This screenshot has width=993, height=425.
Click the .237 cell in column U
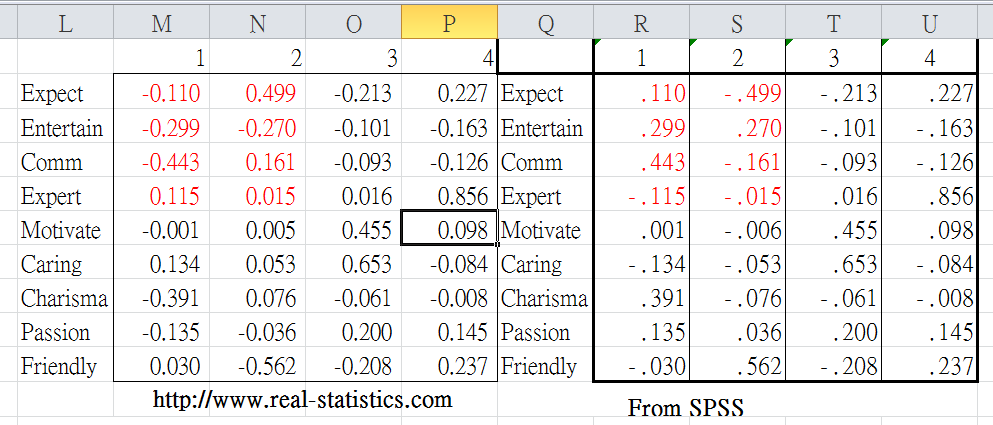click(x=929, y=366)
